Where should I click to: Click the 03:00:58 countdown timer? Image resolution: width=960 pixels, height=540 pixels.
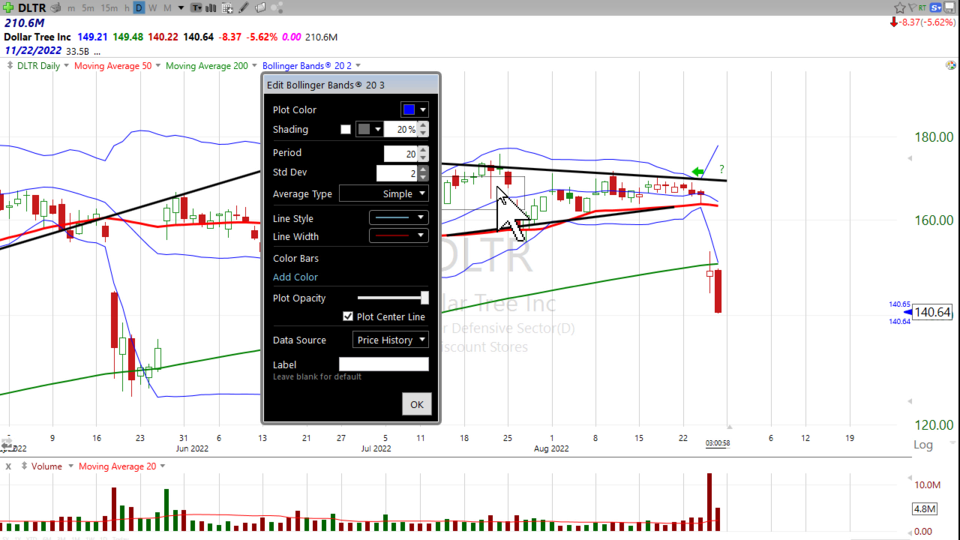click(718, 443)
